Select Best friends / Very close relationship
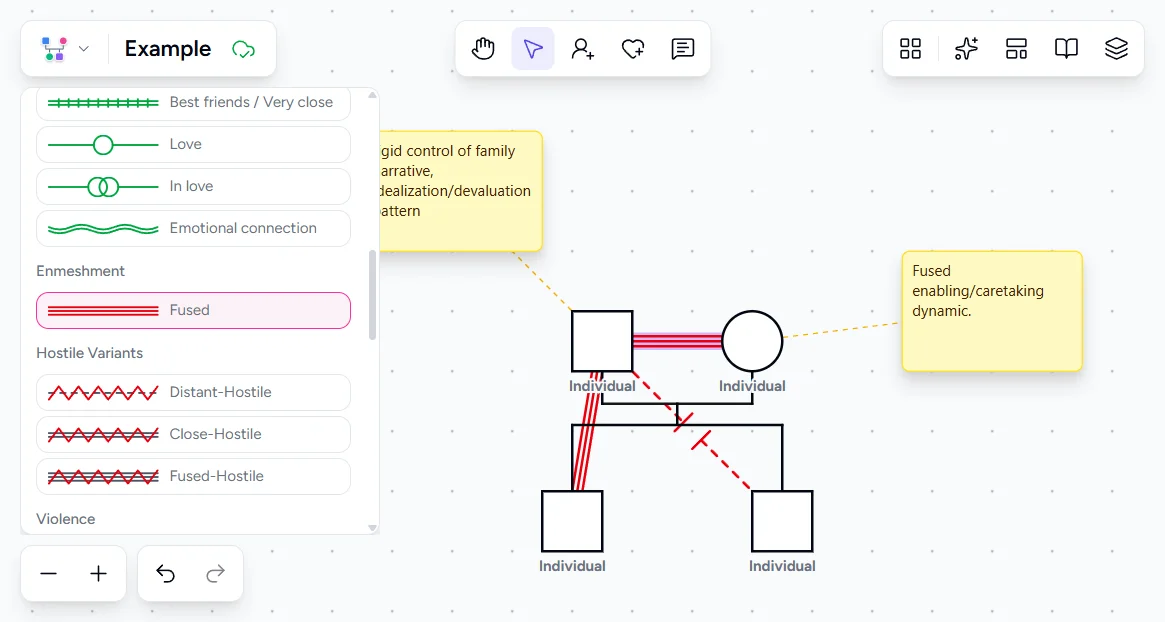 click(x=193, y=103)
